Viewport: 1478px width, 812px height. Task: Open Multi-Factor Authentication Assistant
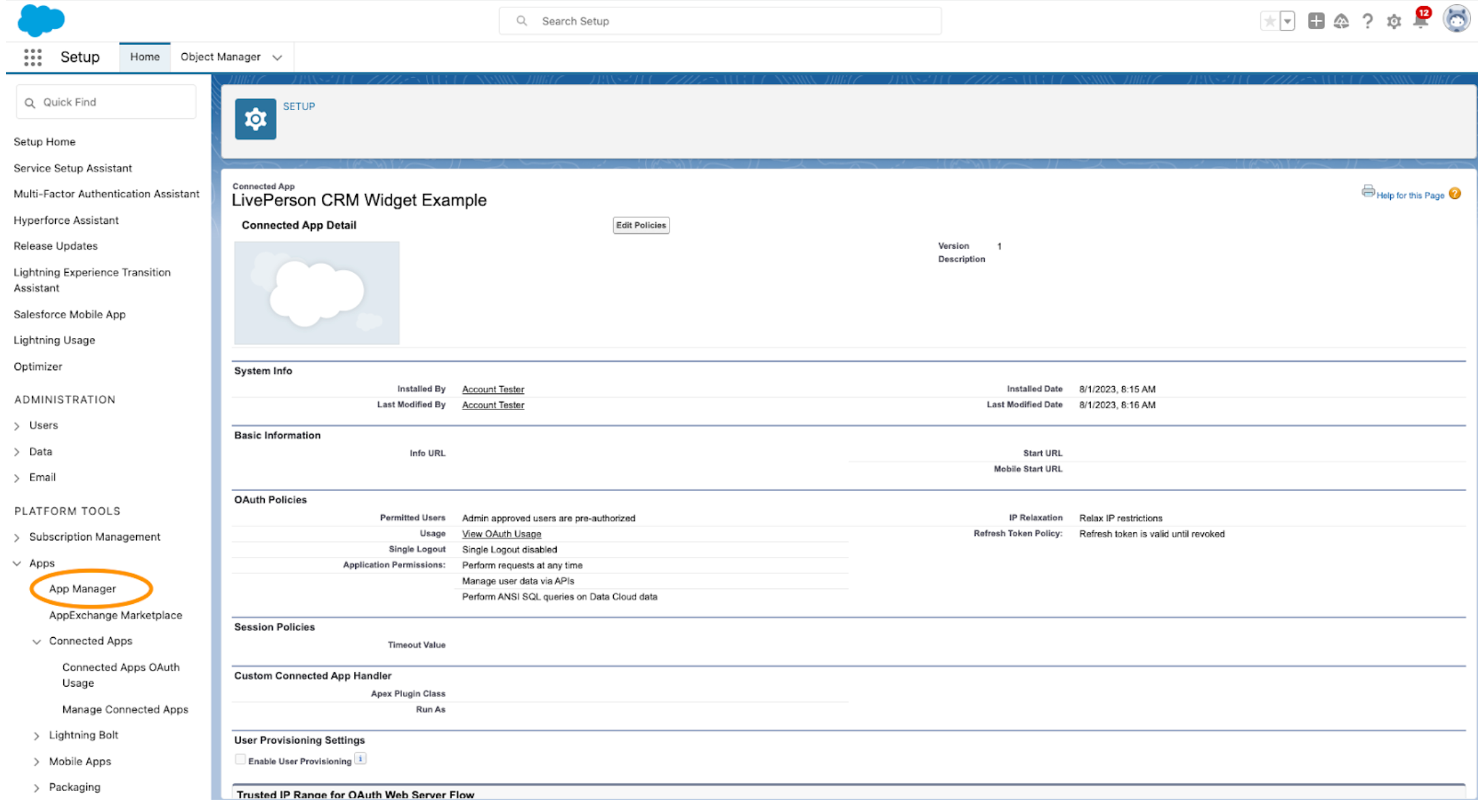pyautogui.click(x=107, y=194)
